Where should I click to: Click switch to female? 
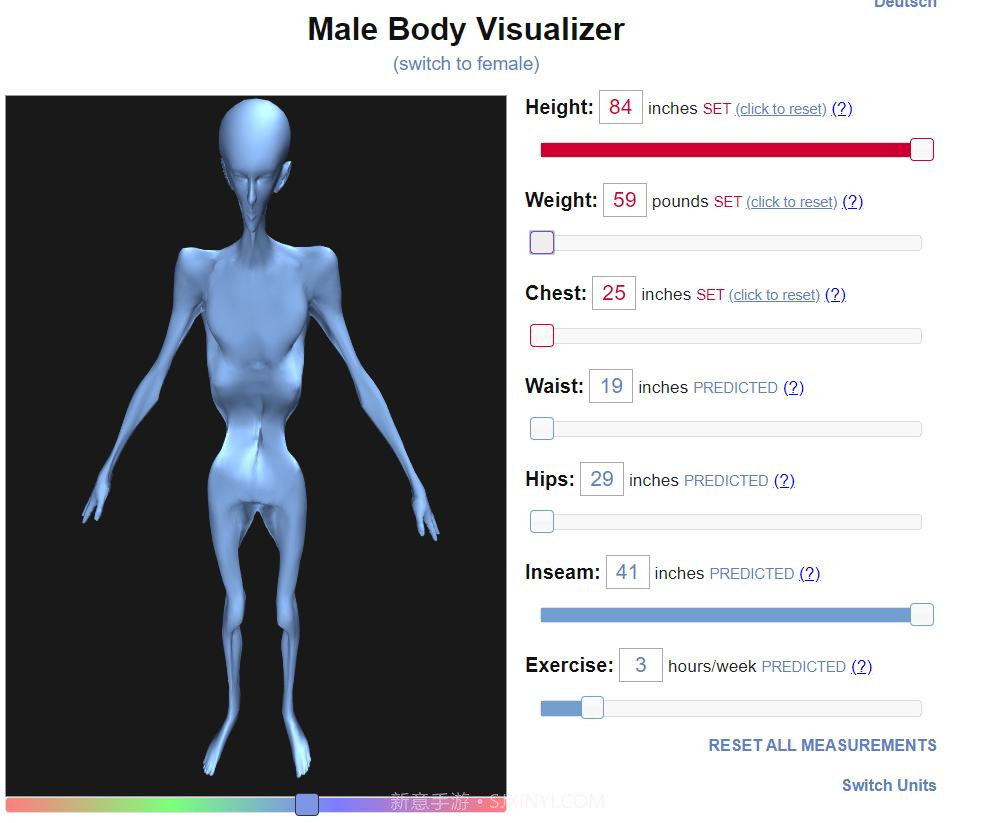466,63
